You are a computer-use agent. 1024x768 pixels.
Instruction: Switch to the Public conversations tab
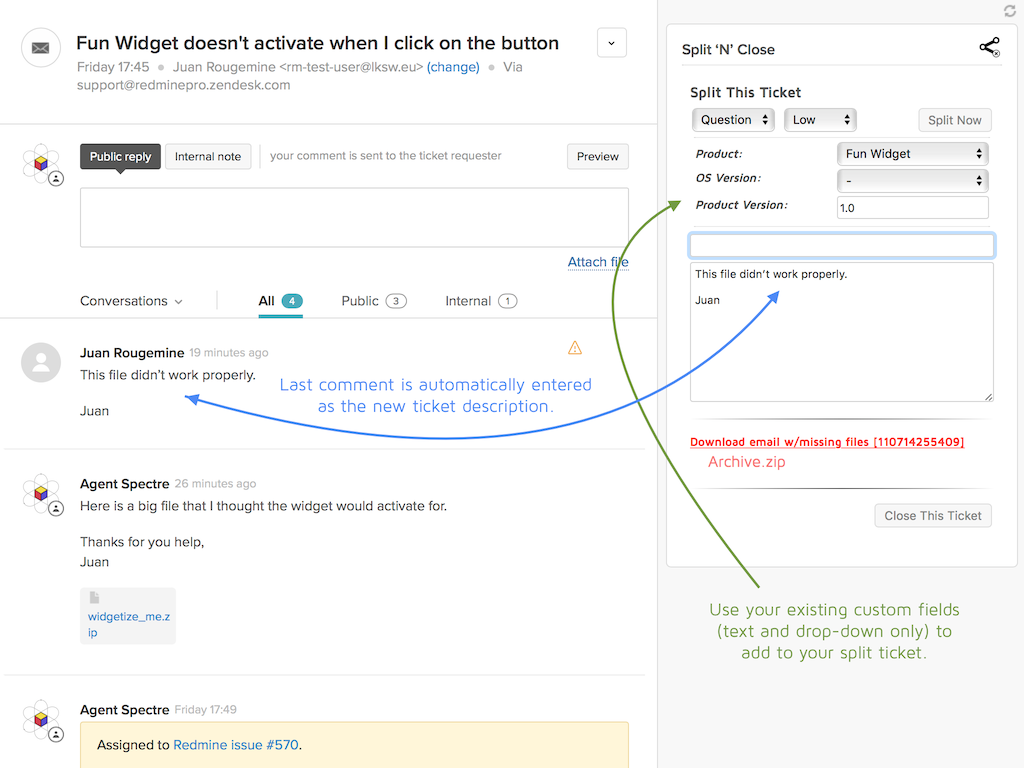(x=373, y=301)
